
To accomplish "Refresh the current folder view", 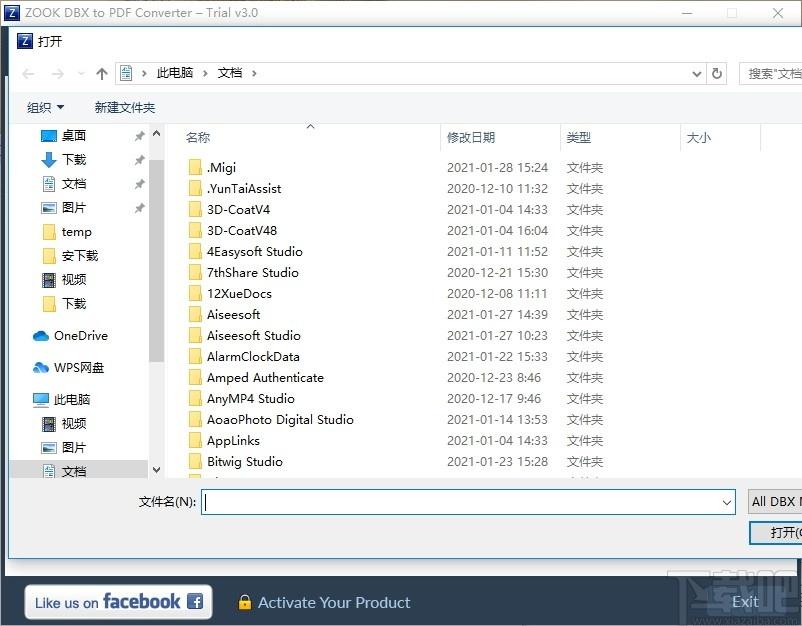I will tap(717, 74).
